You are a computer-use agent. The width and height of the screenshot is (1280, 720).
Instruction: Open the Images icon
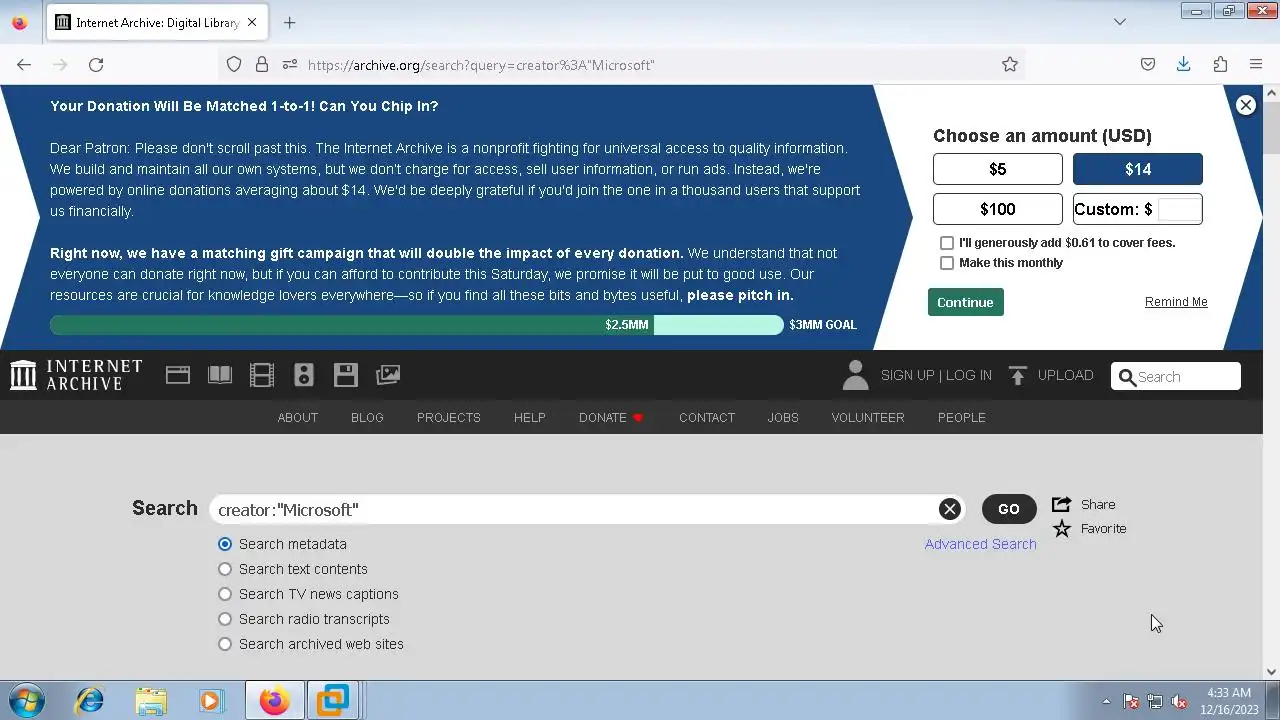[x=388, y=375]
